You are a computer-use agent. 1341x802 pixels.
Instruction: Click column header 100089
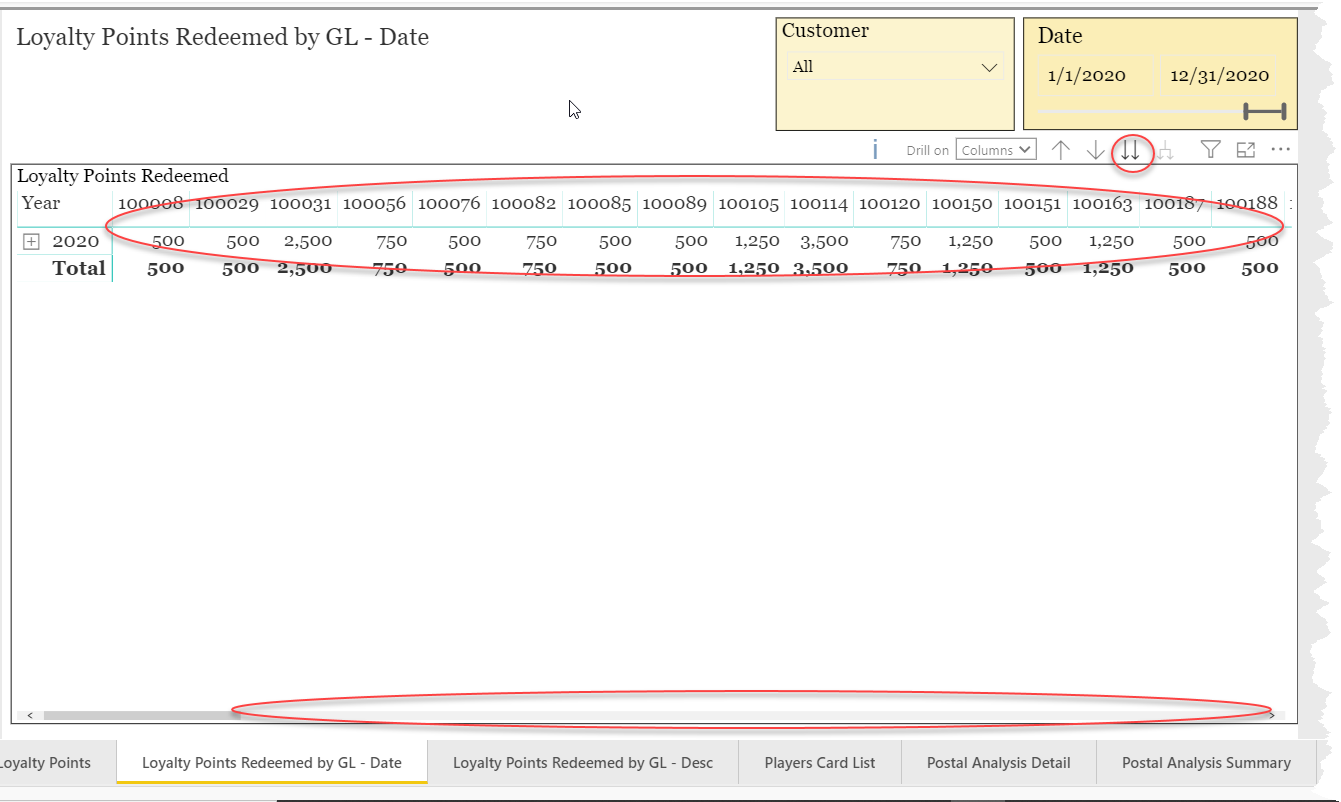(676, 203)
